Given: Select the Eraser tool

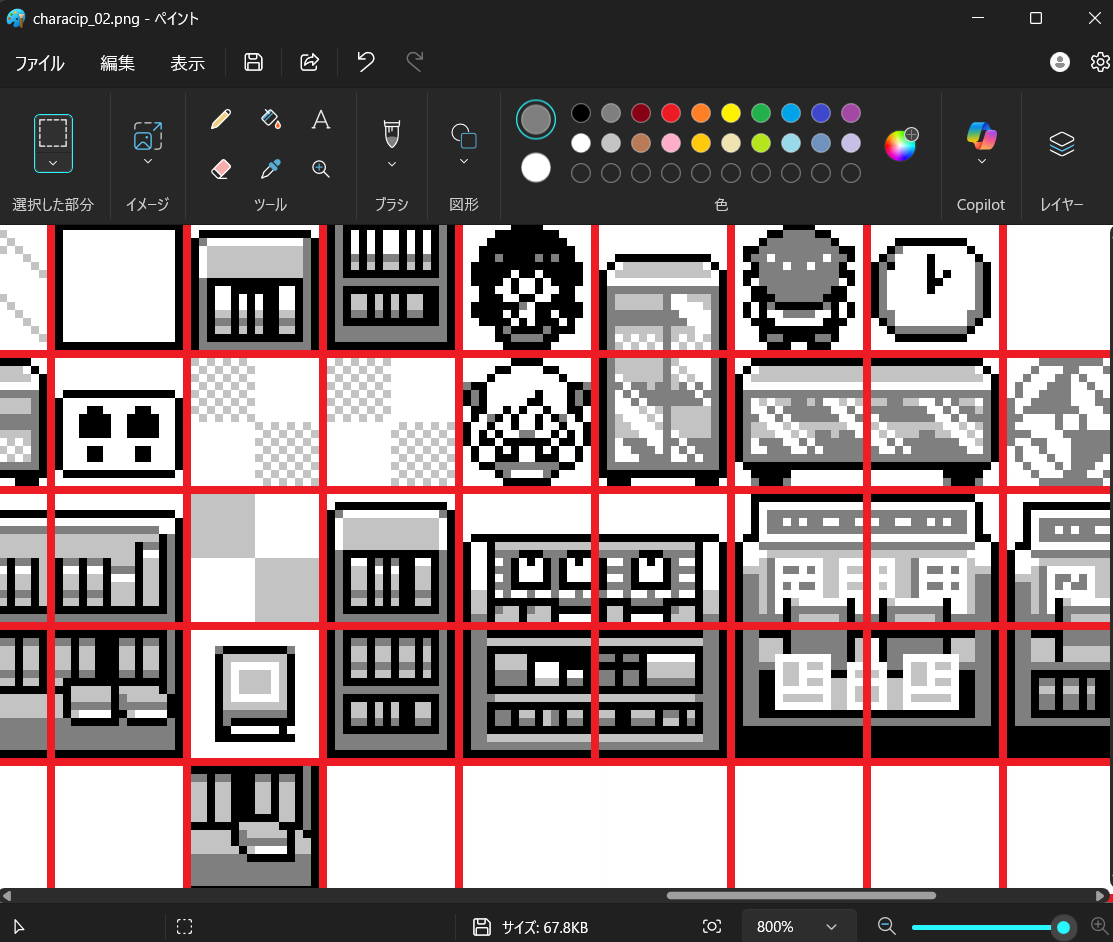Looking at the screenshot, I should (221, 169).
